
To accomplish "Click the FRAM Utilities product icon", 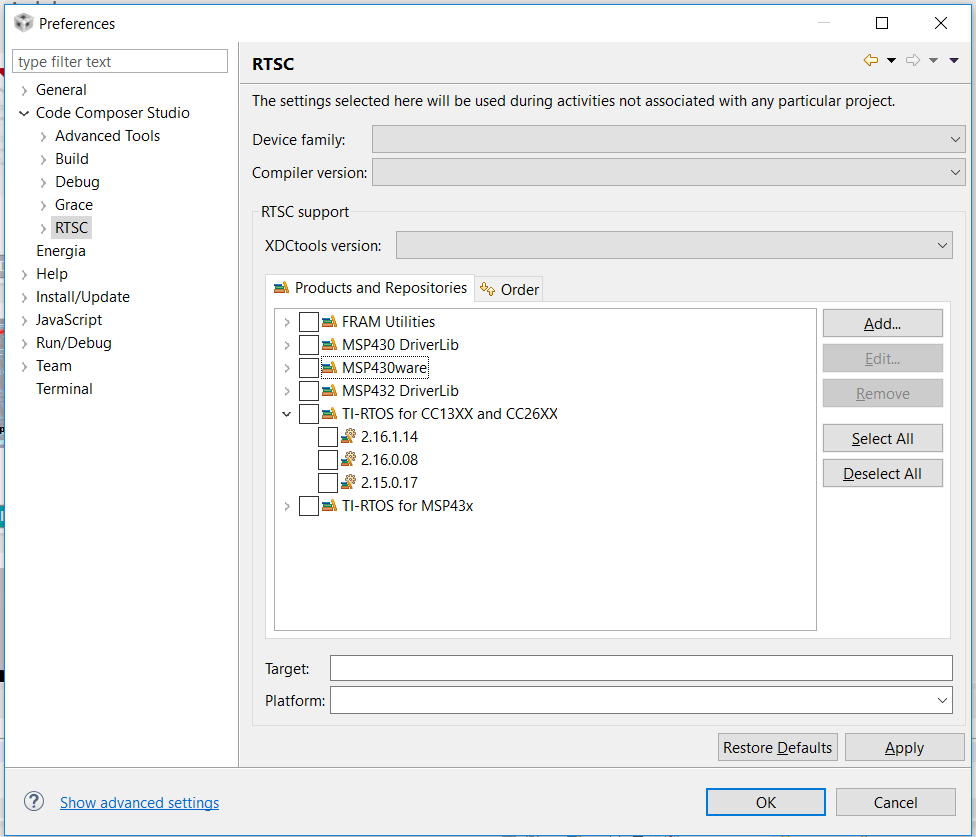I will [x=329, y=322].
